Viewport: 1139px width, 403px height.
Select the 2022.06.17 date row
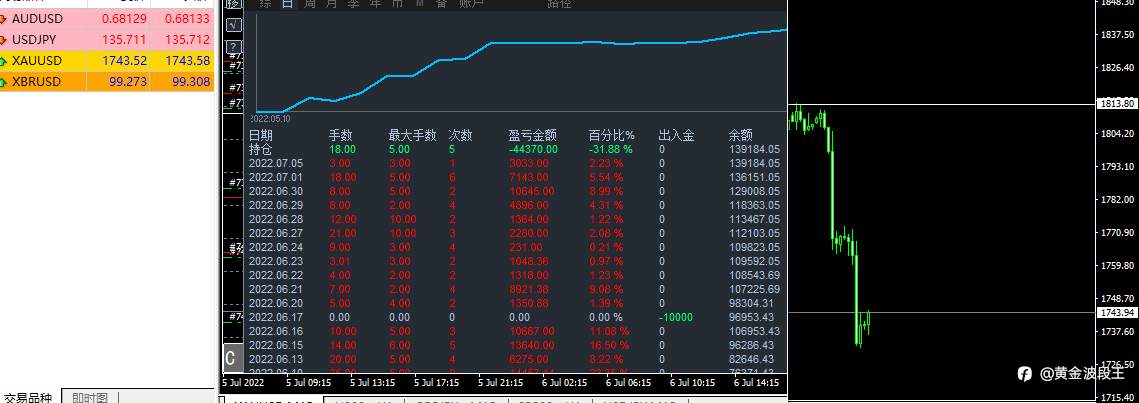(516, 317)
